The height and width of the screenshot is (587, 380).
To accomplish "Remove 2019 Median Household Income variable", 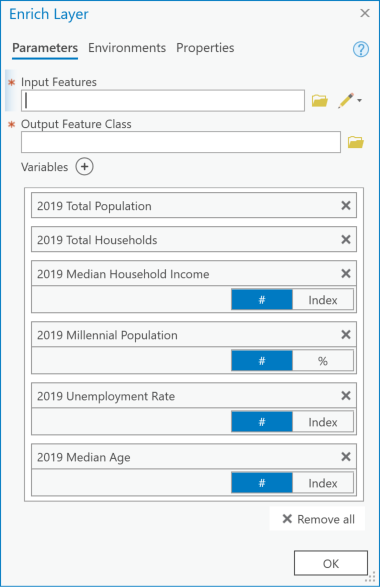I will pos(346,274).
